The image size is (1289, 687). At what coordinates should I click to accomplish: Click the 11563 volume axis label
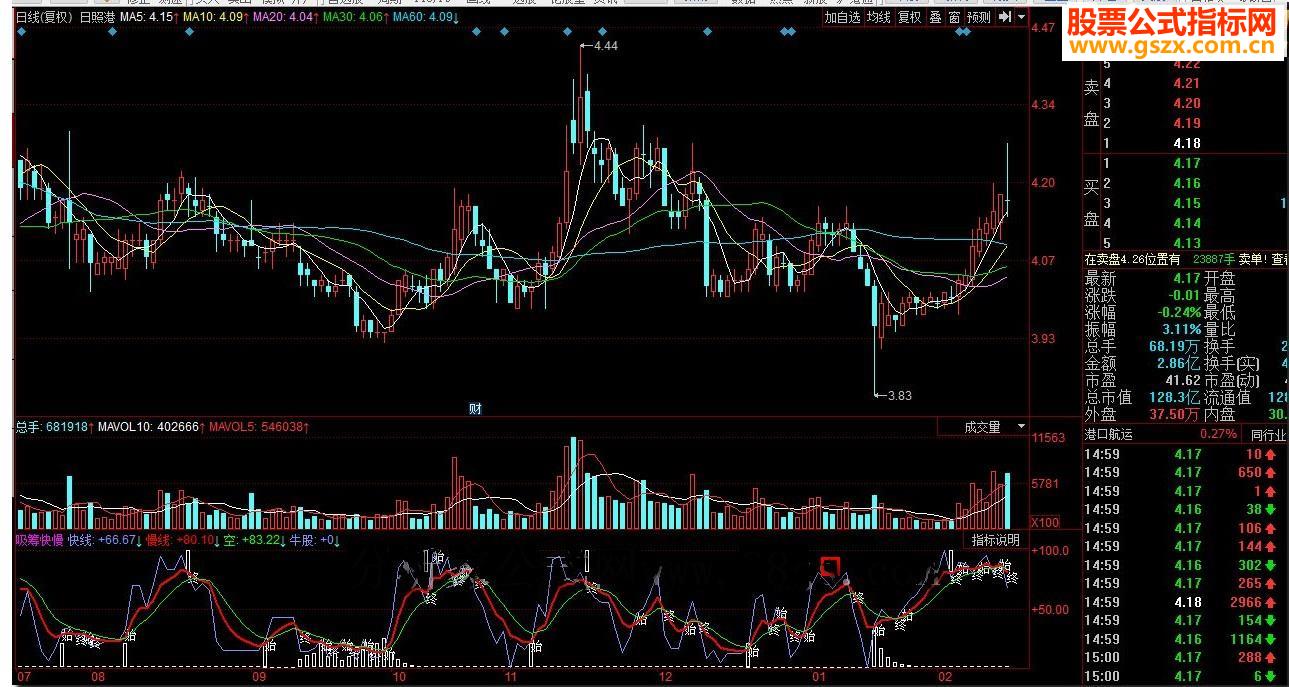coord(1047,438)
